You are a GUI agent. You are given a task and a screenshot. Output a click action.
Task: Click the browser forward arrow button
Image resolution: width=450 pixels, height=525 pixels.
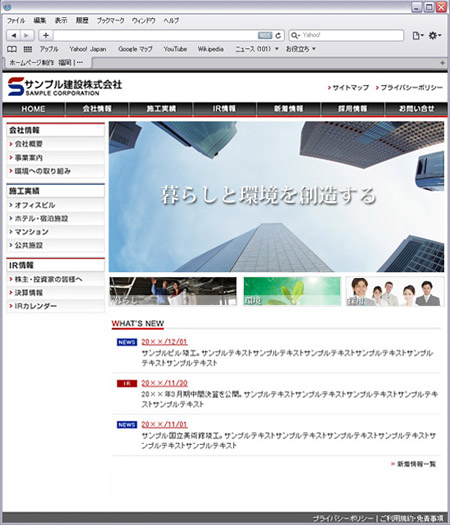tap(27, 35)
